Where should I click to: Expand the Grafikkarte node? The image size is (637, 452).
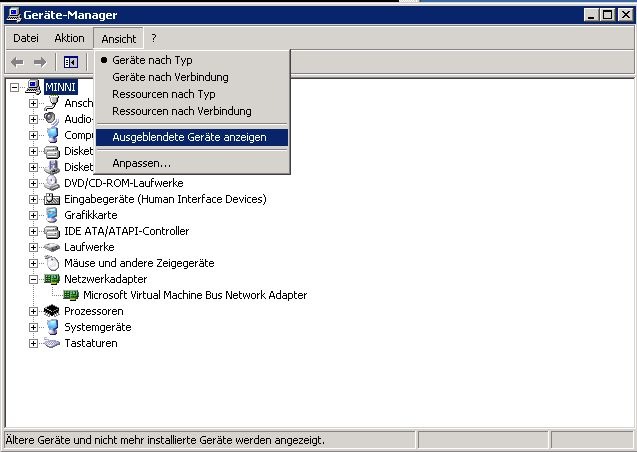[34, 215]
